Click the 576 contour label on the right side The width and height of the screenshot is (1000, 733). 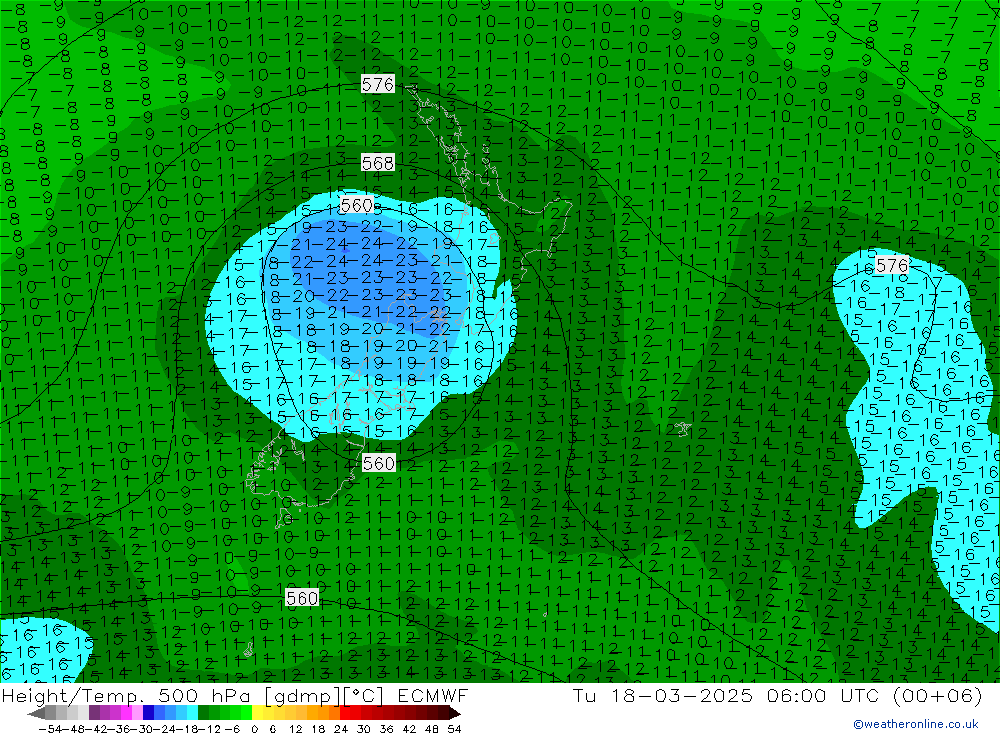click(x=891, y=265)
